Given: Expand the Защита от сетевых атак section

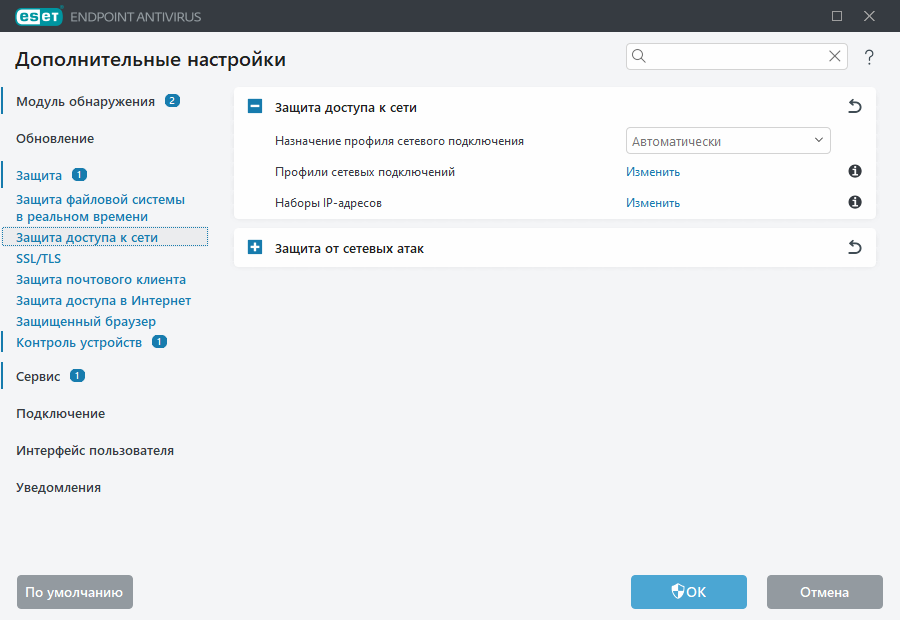Looking at the screenshot, I should point(254,247).
